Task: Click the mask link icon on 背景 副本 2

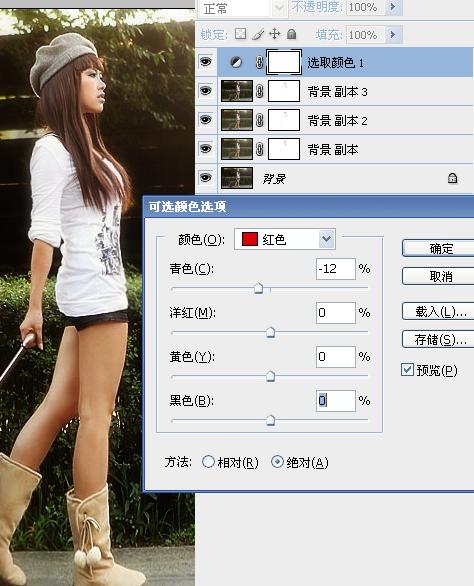Action: pyautogui.click(x=259, y=120)
